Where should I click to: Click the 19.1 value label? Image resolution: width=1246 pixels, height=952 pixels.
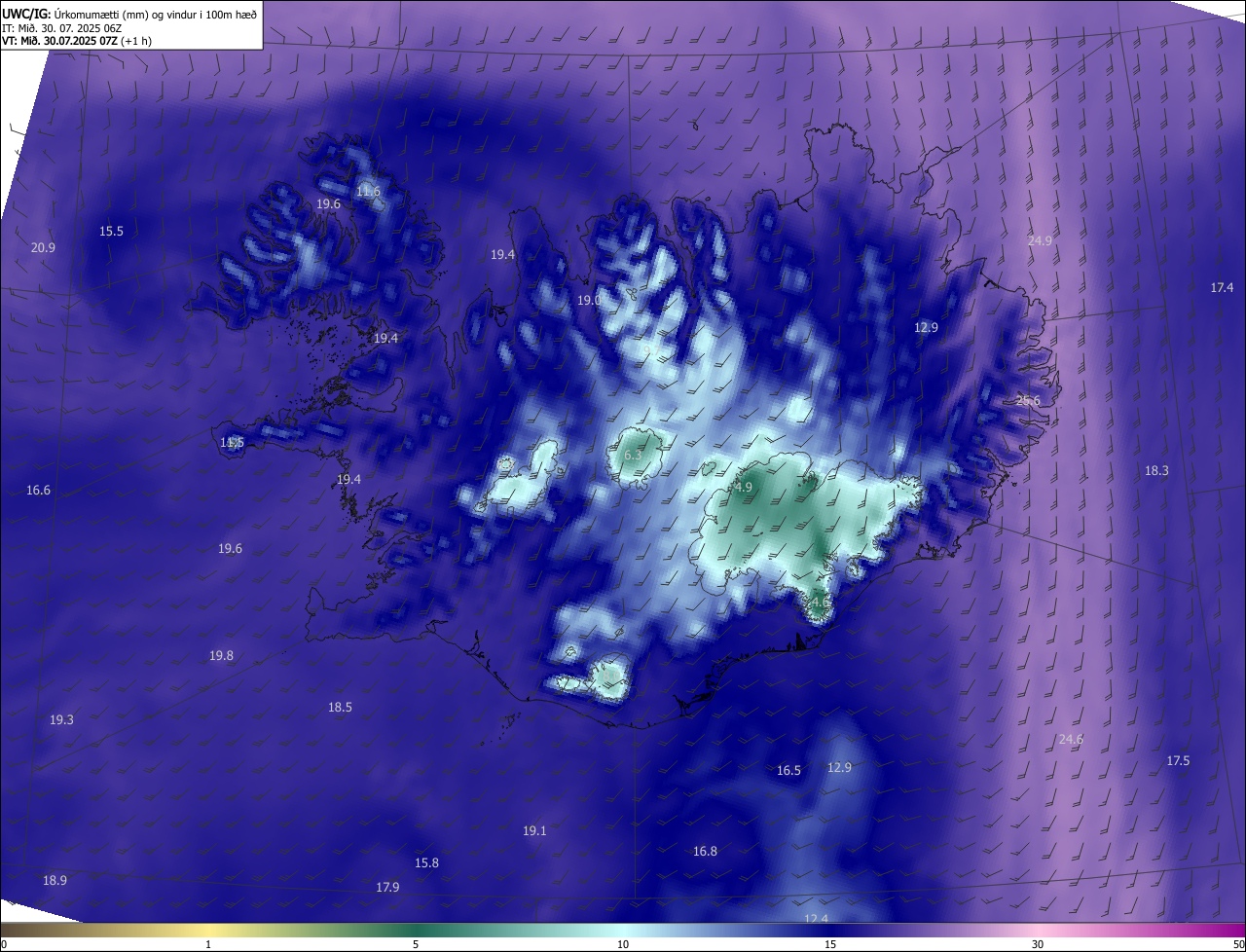click(x=534, y=831)
